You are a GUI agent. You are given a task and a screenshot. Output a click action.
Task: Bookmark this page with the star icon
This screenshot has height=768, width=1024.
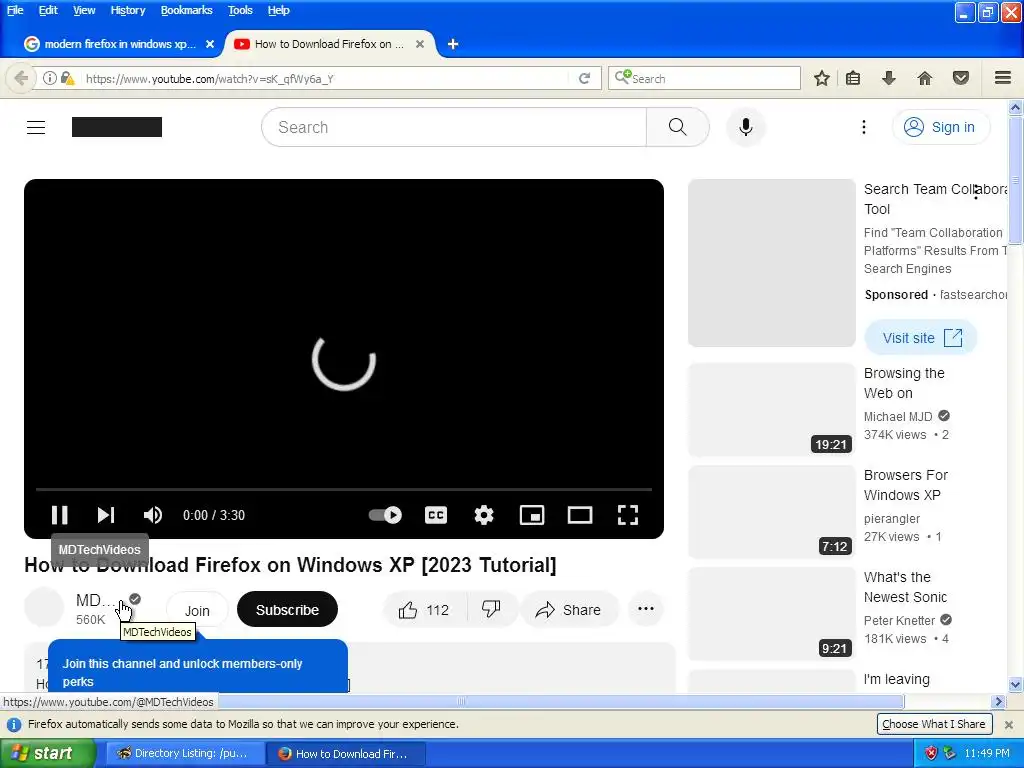tap(822, 78)
